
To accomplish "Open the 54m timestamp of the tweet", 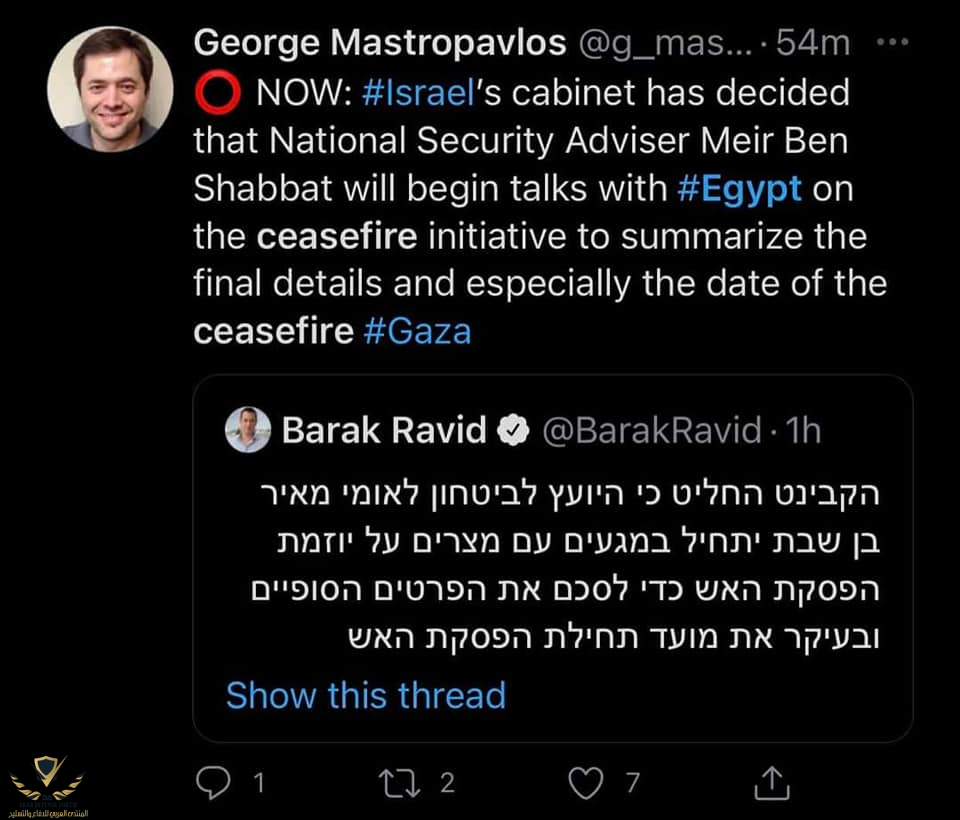I will [x=812, y=43].
